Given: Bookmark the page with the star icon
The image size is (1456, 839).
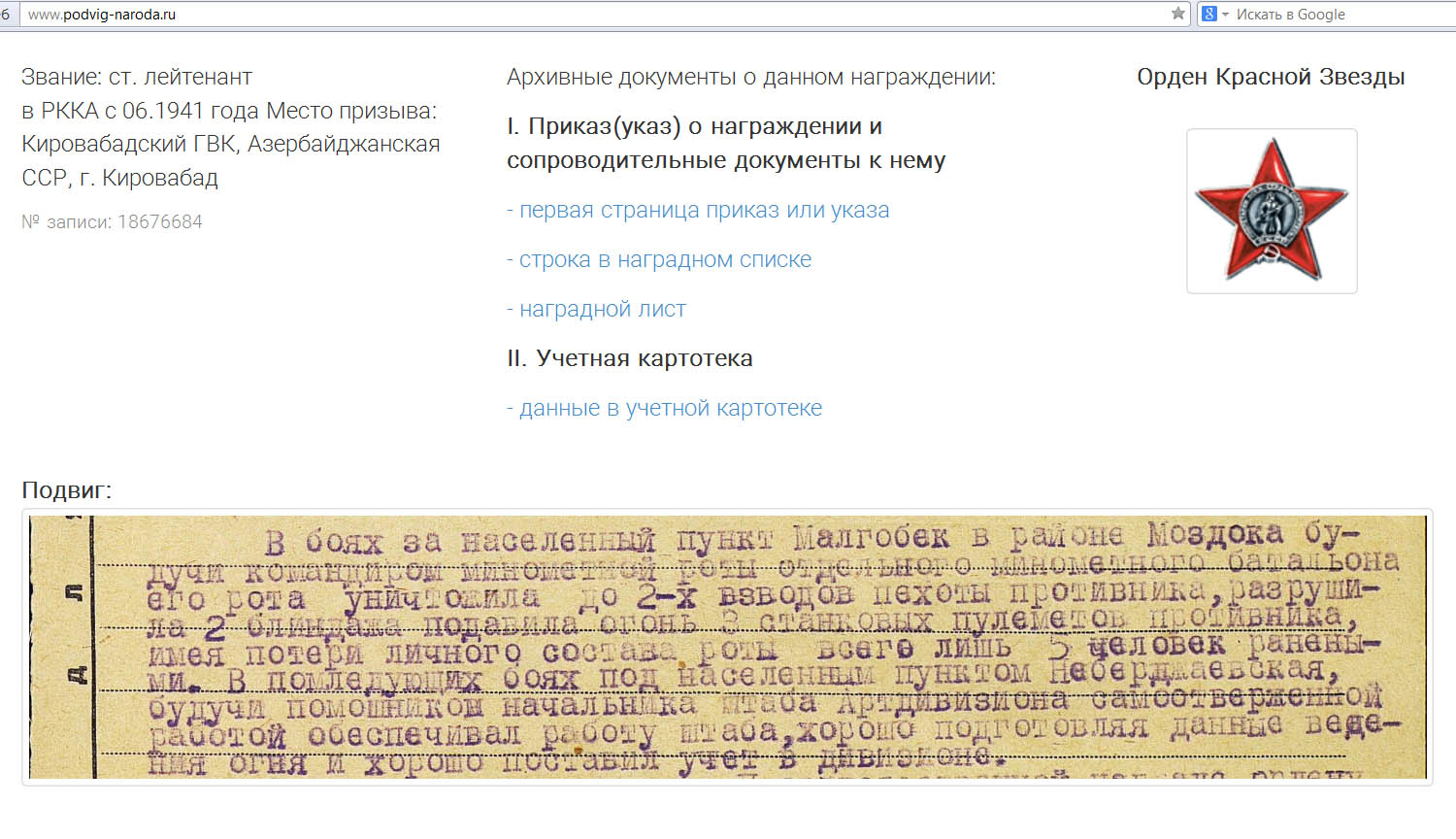Looking at the screenshot, I should pyautogui.click(x=1177, y=14).
